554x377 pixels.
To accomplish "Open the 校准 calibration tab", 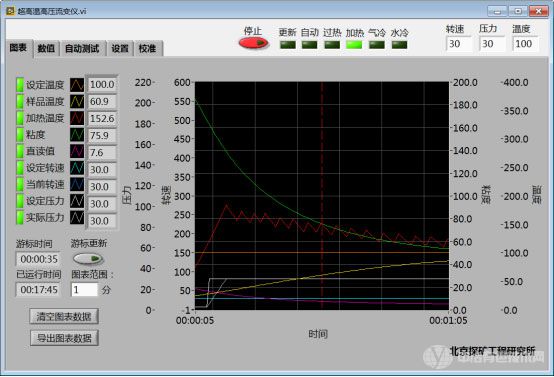I will point(148,48).
